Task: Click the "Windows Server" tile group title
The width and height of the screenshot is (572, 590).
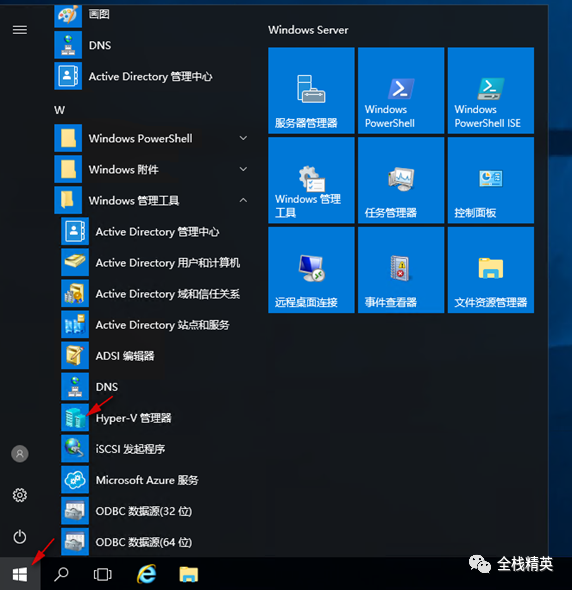Action: click(308, 30)
